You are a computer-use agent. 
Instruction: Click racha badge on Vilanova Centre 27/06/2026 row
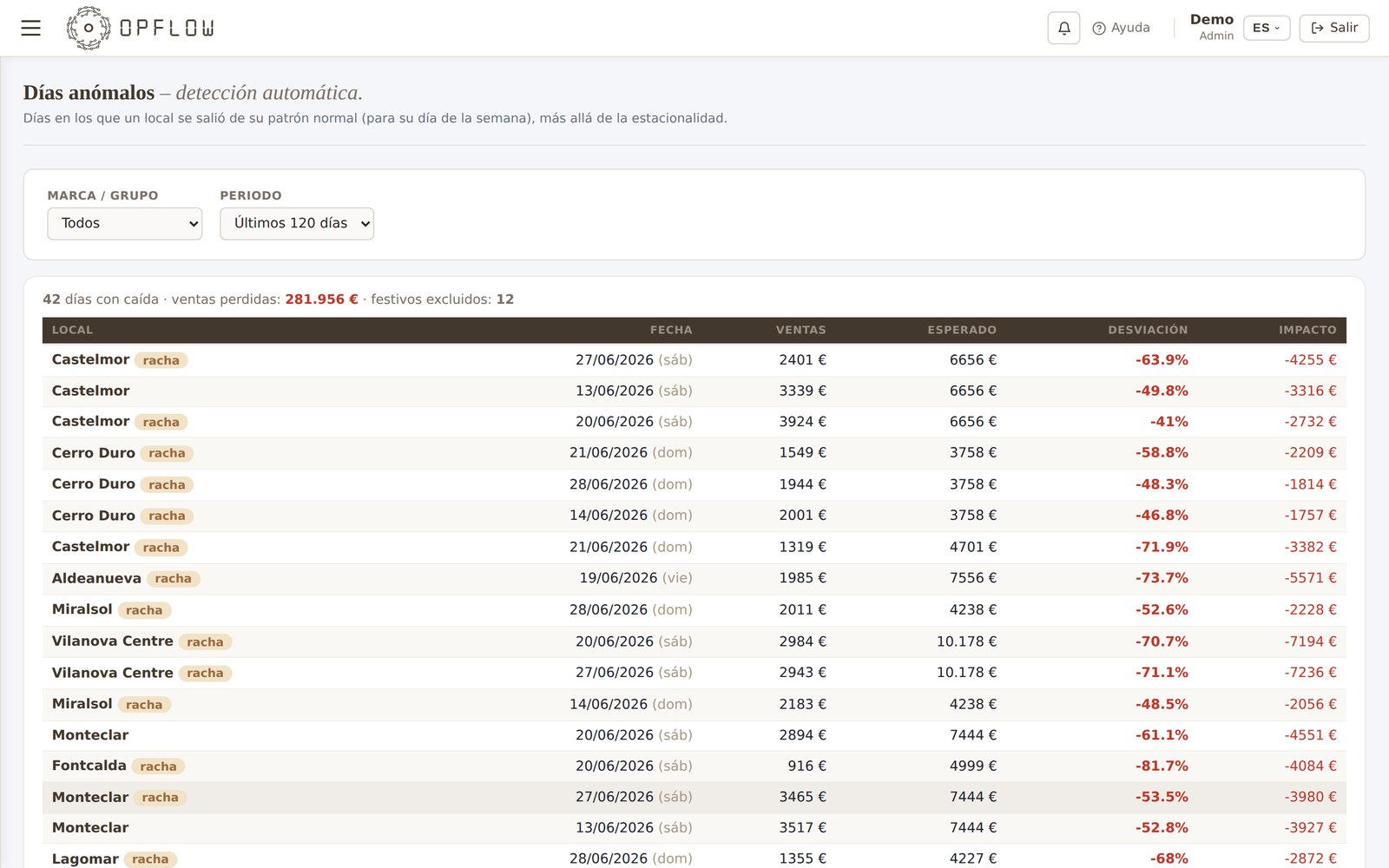[205, 673]
